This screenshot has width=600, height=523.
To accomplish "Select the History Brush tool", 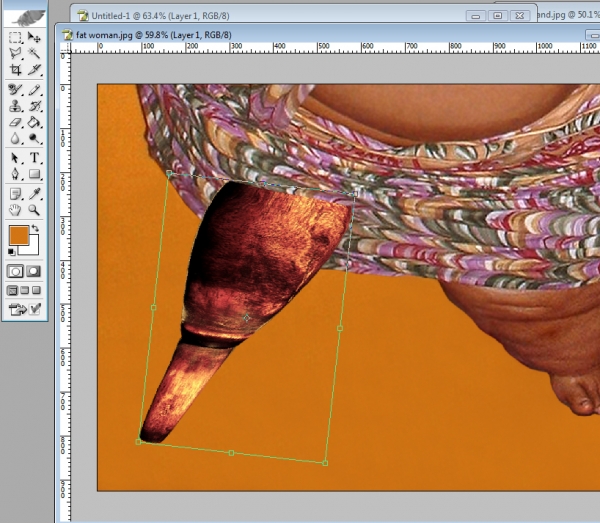I will (x=34, y=106).
